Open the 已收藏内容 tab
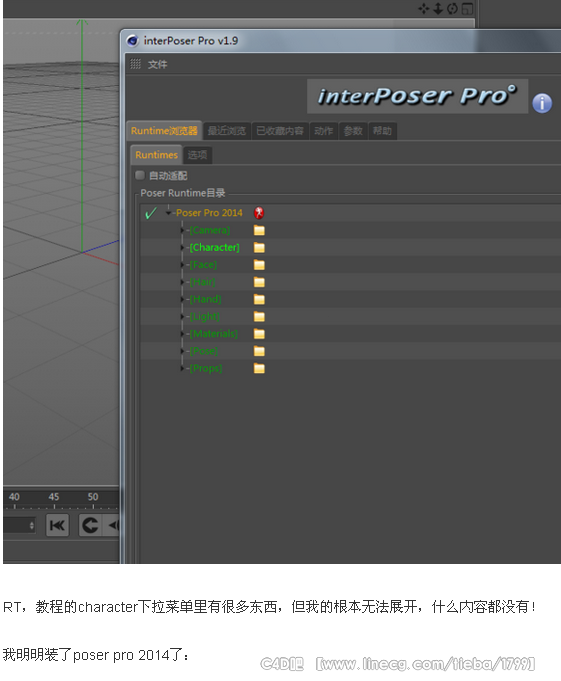Image resolution: width=561 pixels, height=681 pixels. 280,131
